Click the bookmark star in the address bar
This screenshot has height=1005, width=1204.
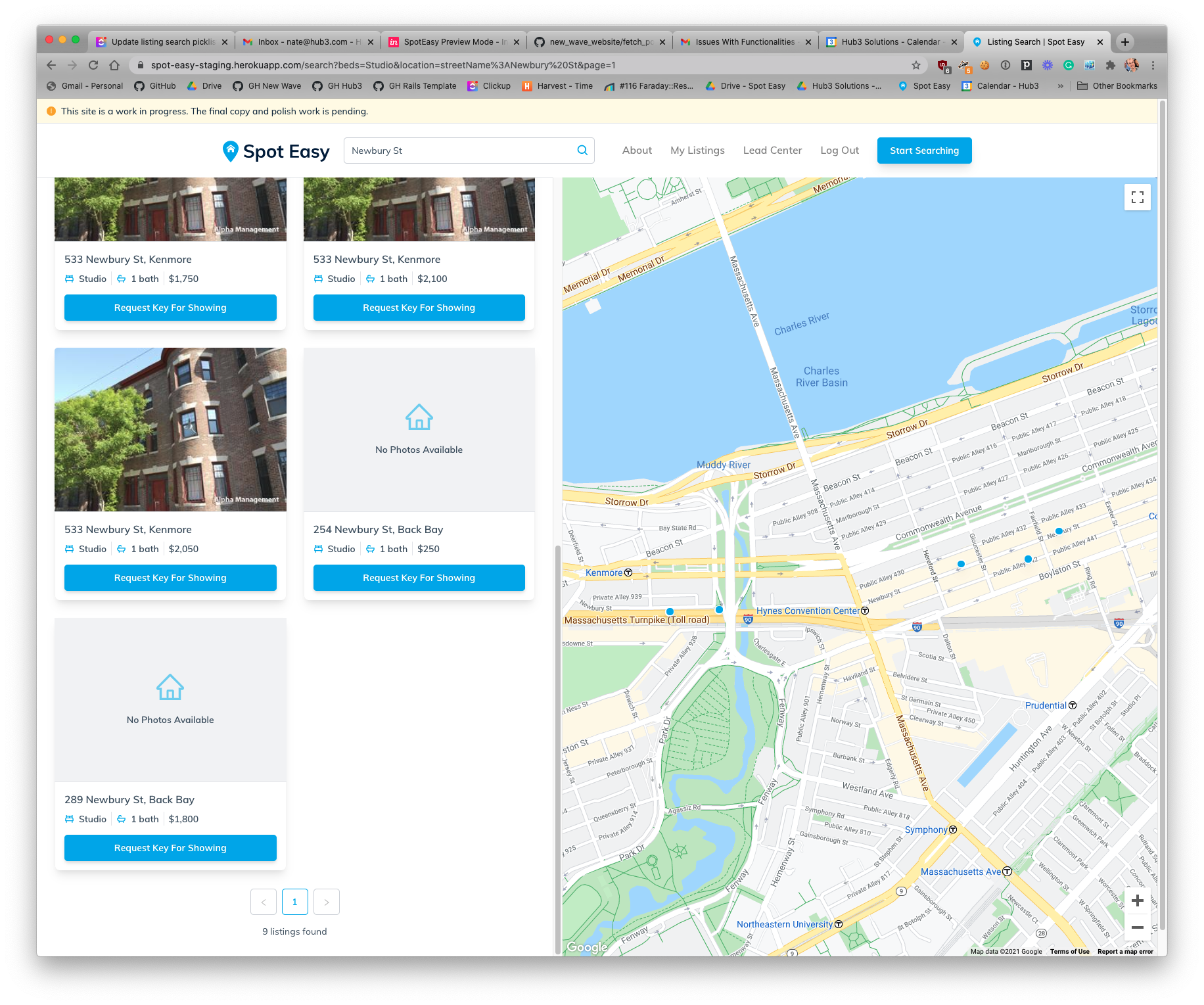pos(915,65)
